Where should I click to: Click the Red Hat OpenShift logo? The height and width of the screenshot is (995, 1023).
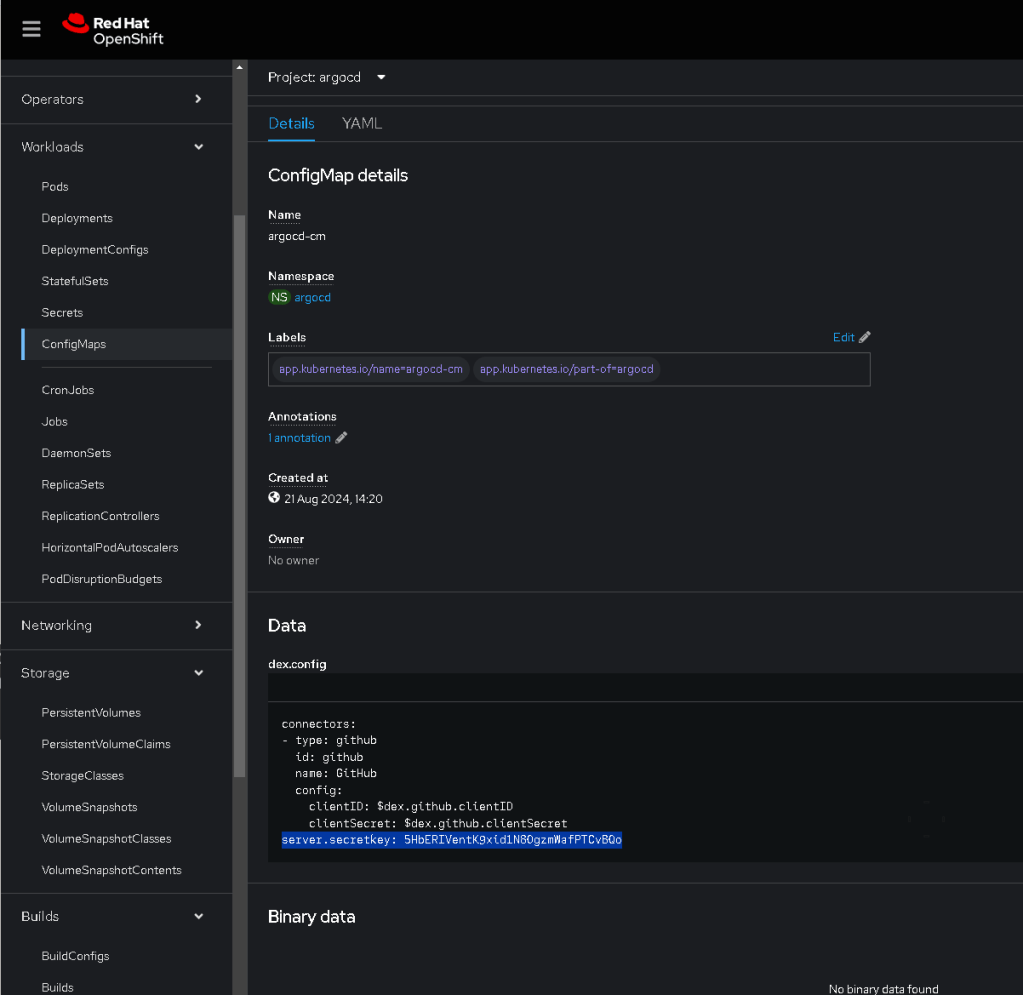(x=113, y=30)
